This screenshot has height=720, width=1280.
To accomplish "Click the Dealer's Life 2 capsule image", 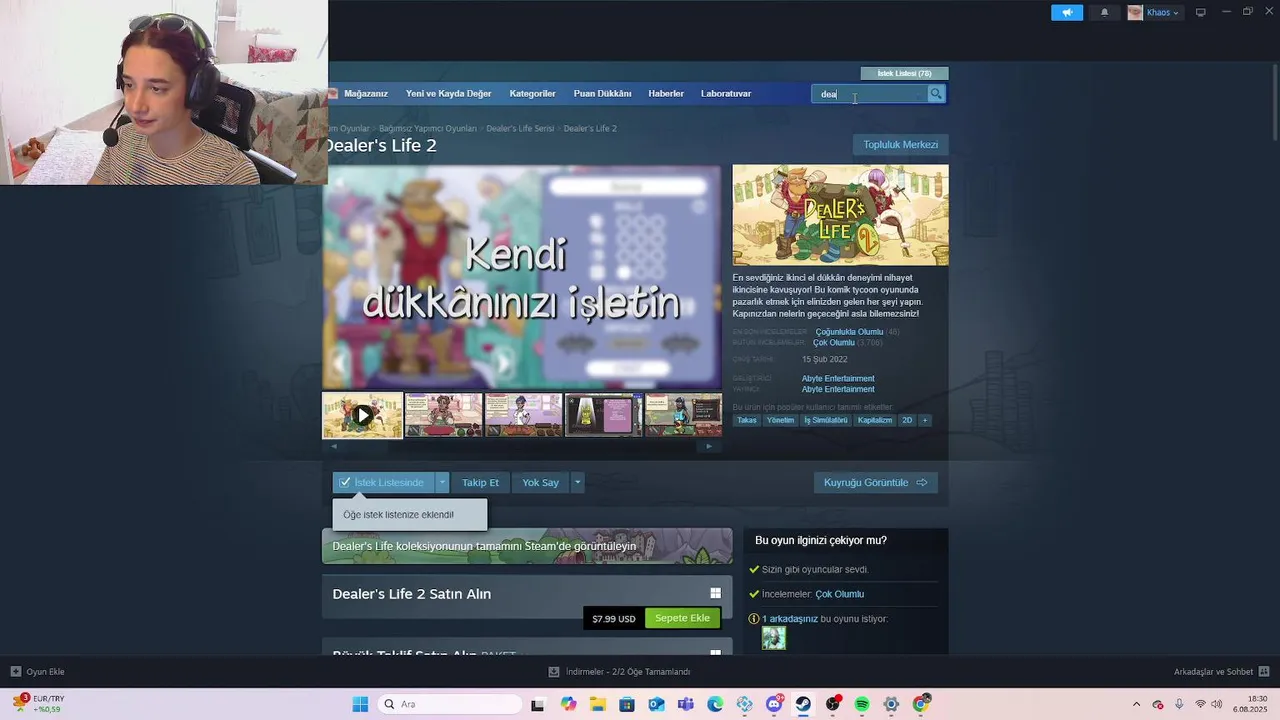I will coord(840,215).
